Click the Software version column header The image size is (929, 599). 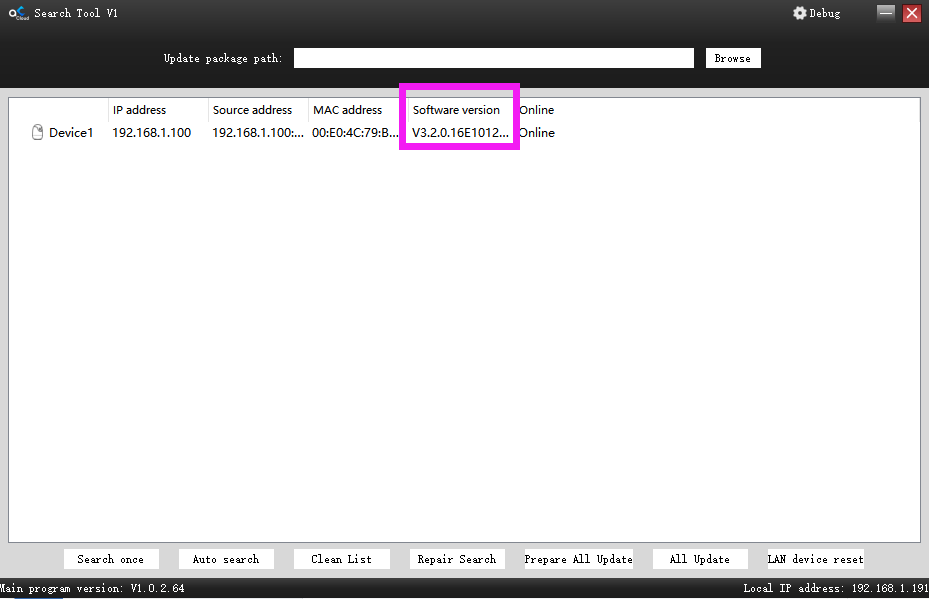(x=456, y=110)
